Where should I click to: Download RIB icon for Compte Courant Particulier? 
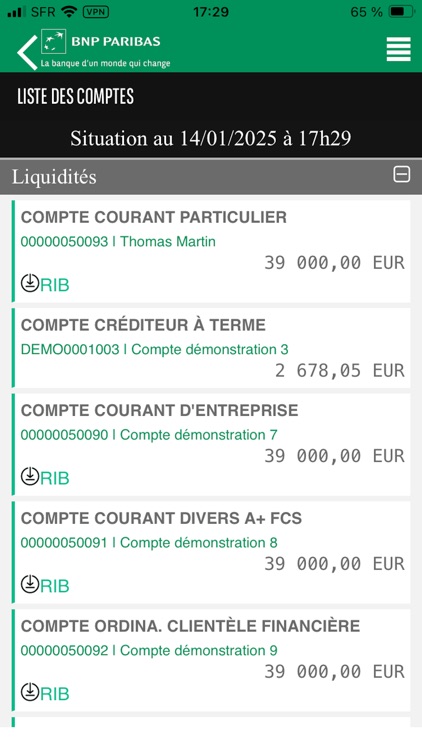point(30,284)
